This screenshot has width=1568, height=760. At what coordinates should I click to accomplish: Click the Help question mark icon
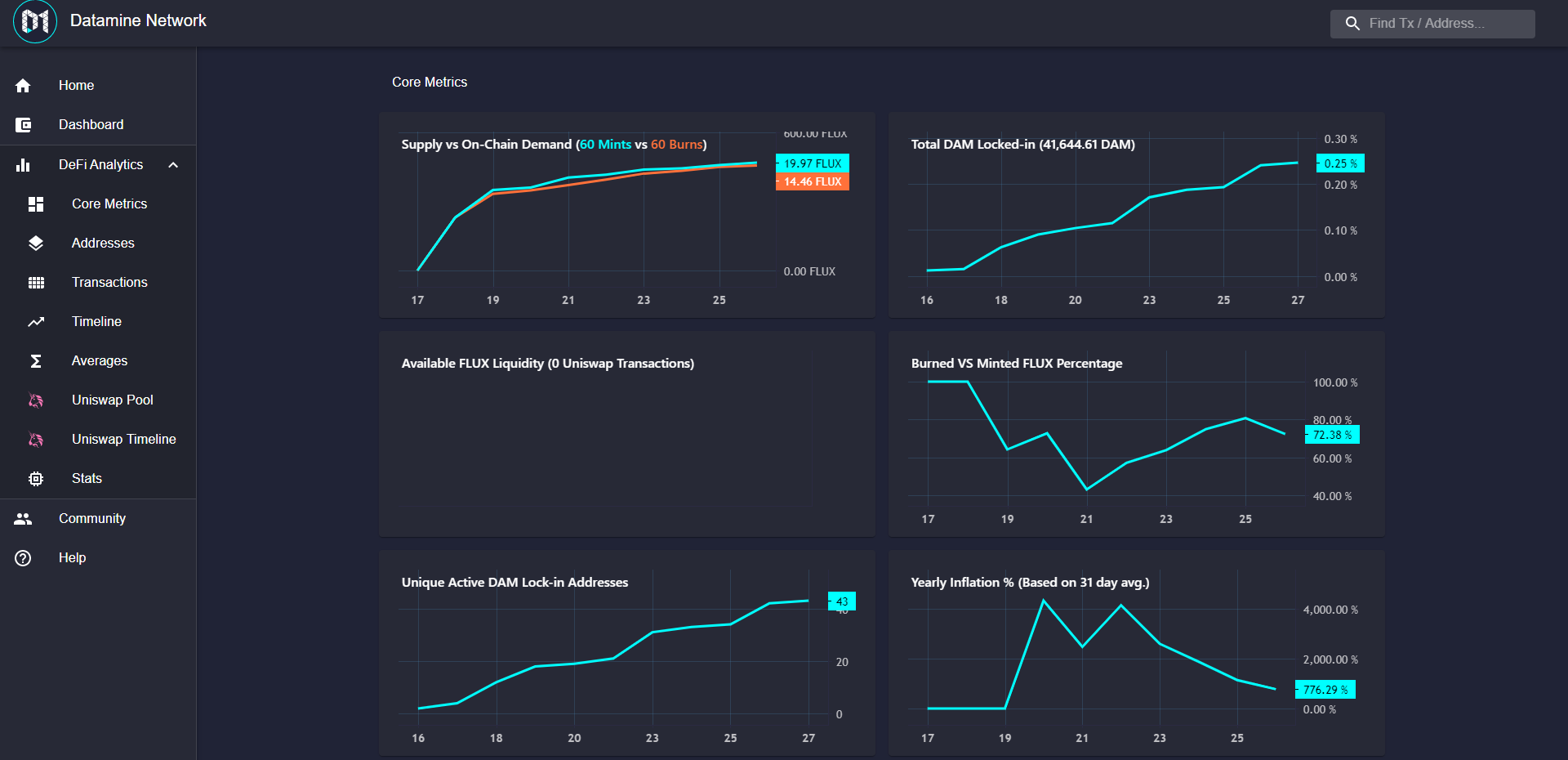point(23,558)
